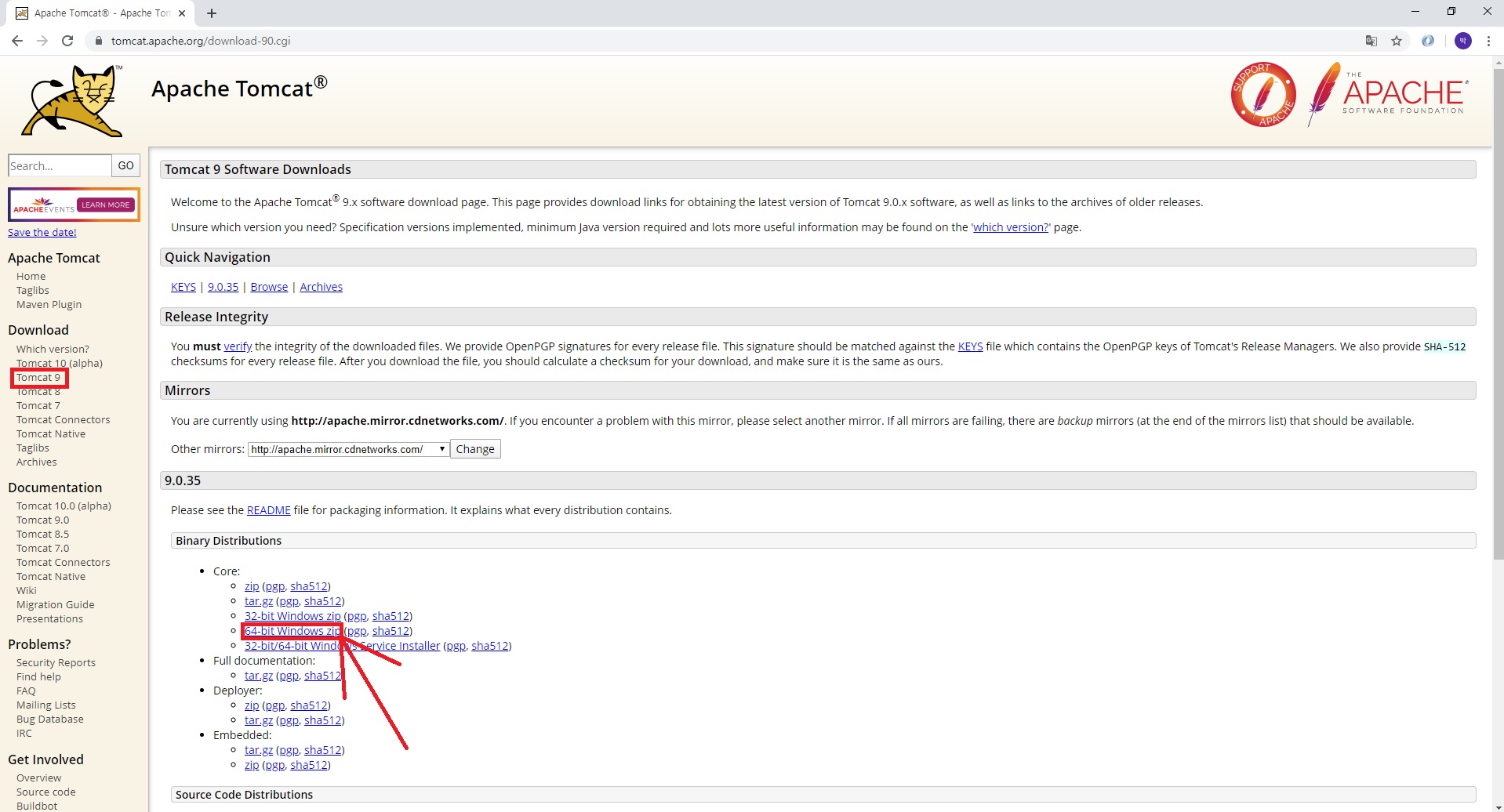This screenshot has width=1504, height=812.
Task: Open the KEYS quick navigation link
Action: (x=183, y=287)
